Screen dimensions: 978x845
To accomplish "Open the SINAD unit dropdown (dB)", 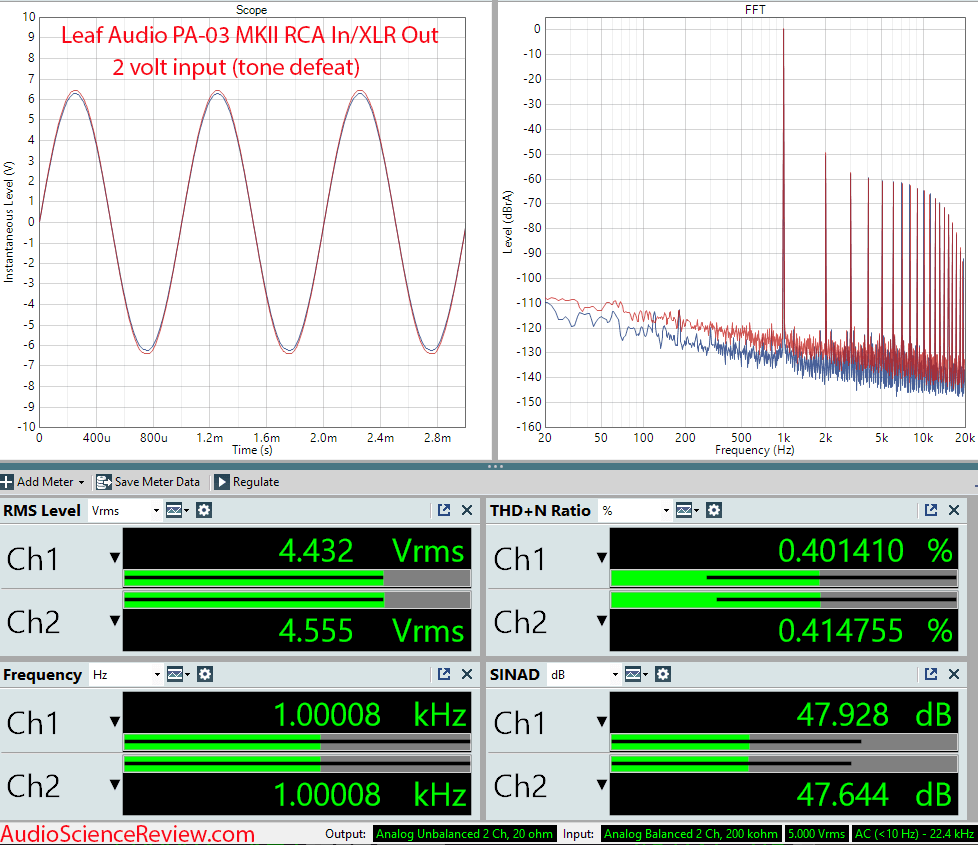I will (584, 675).
